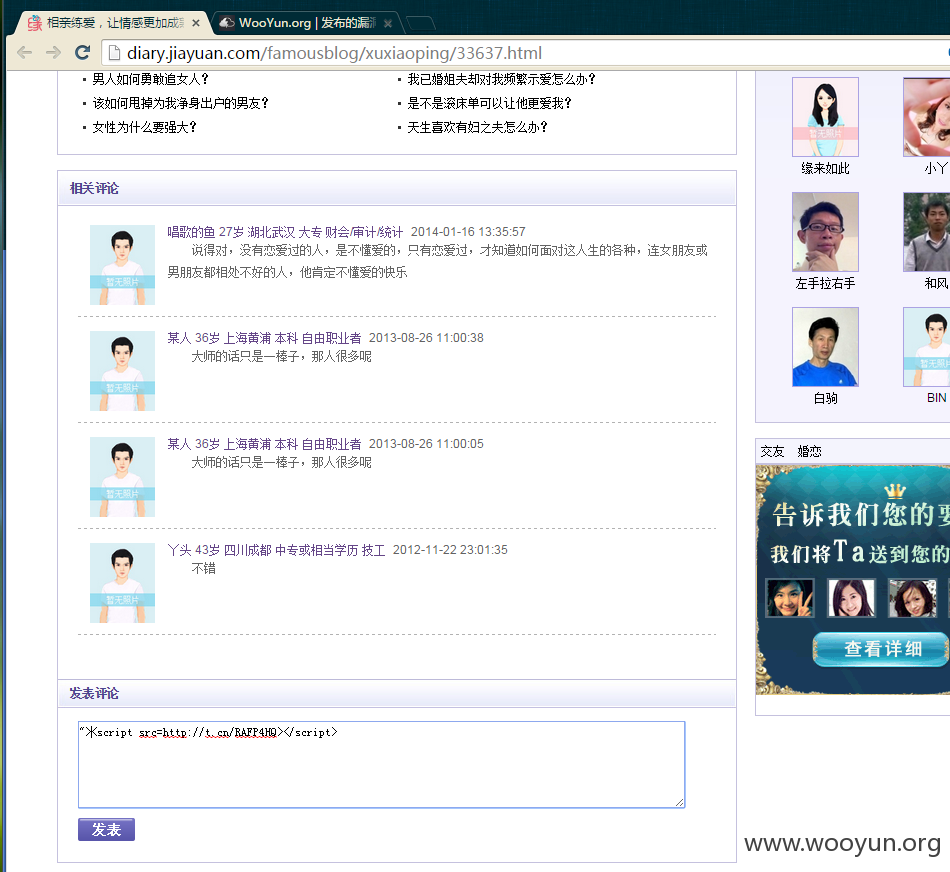
Task: Click the browser back arrow
Action: [x=25, y=53]
